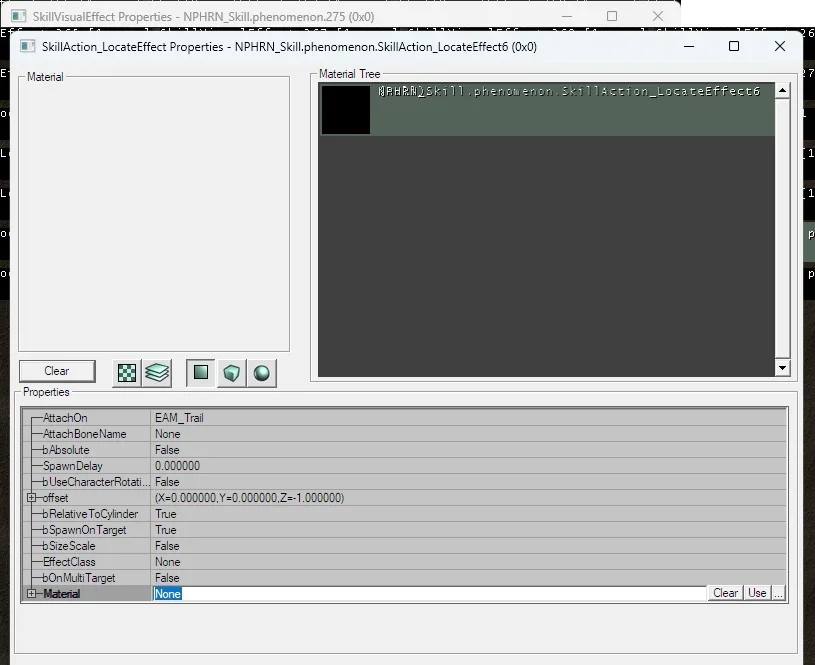Click the EAM_Trail value
815x665 pixels.
179,418
